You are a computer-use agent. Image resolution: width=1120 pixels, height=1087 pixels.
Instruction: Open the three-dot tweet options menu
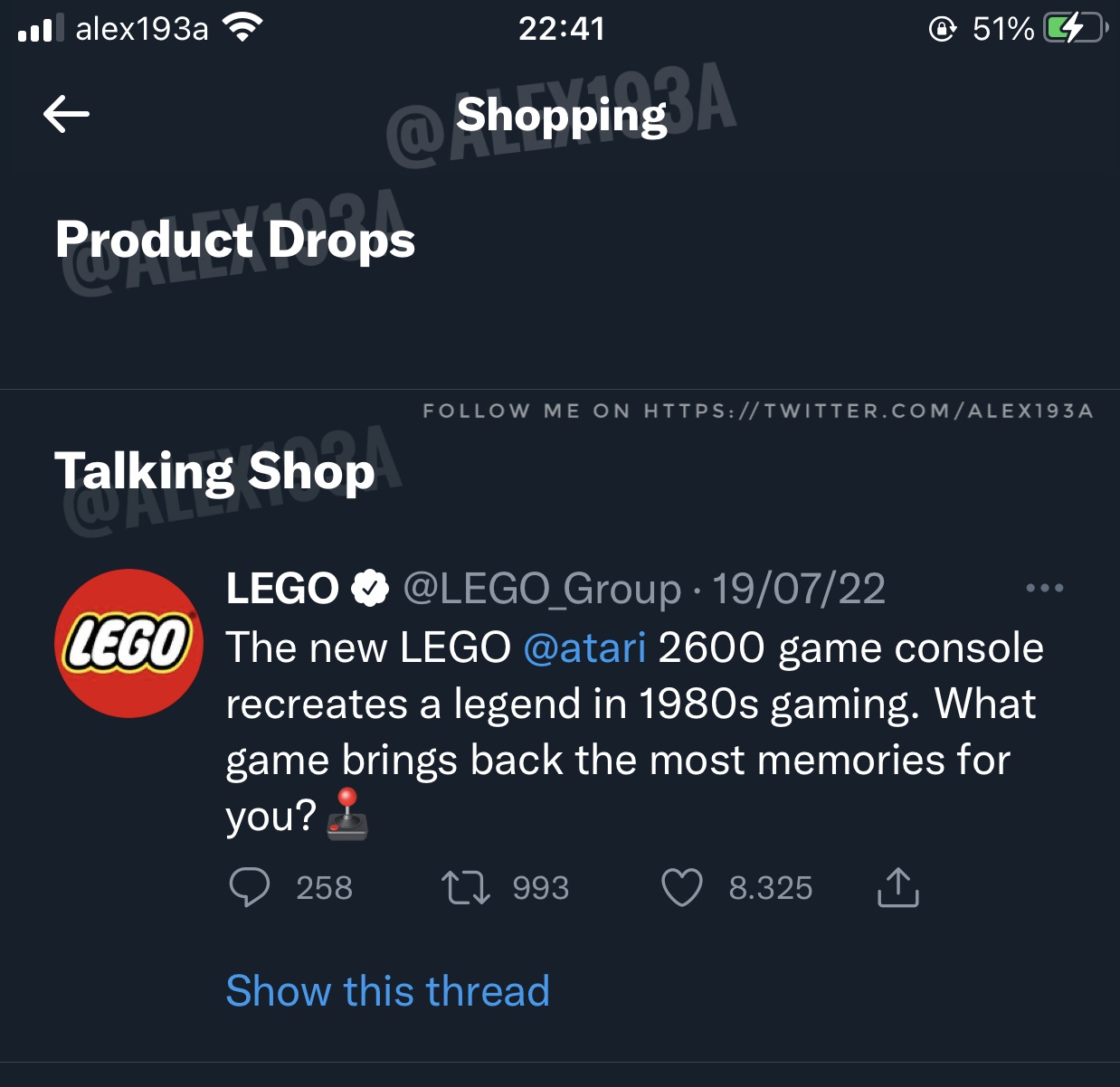1044,589
